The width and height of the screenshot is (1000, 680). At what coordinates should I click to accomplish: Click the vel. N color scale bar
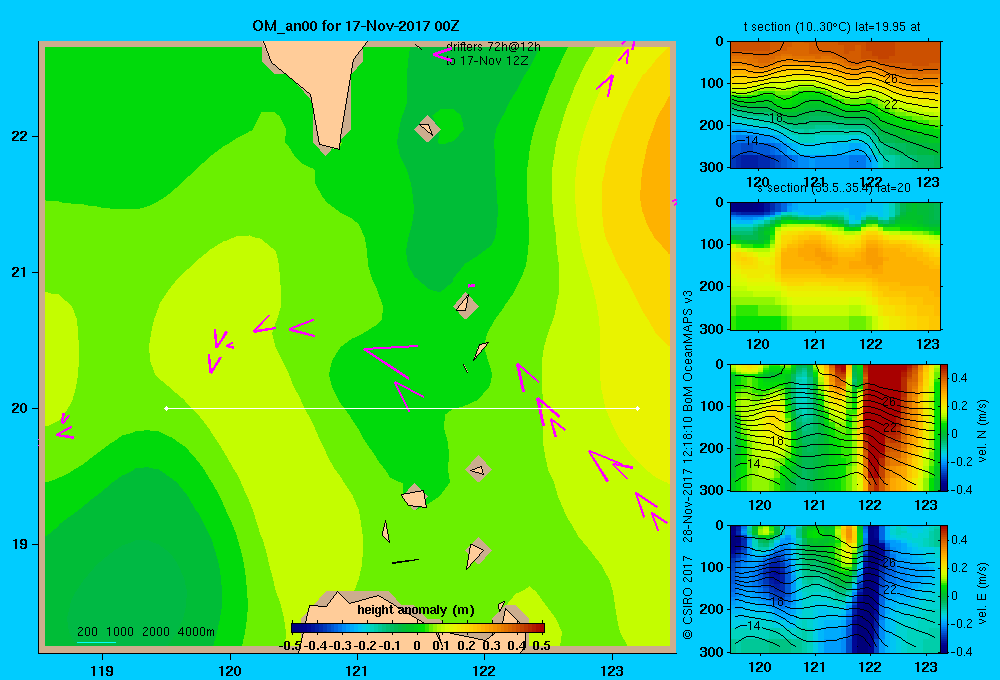[x=945, y=427]
